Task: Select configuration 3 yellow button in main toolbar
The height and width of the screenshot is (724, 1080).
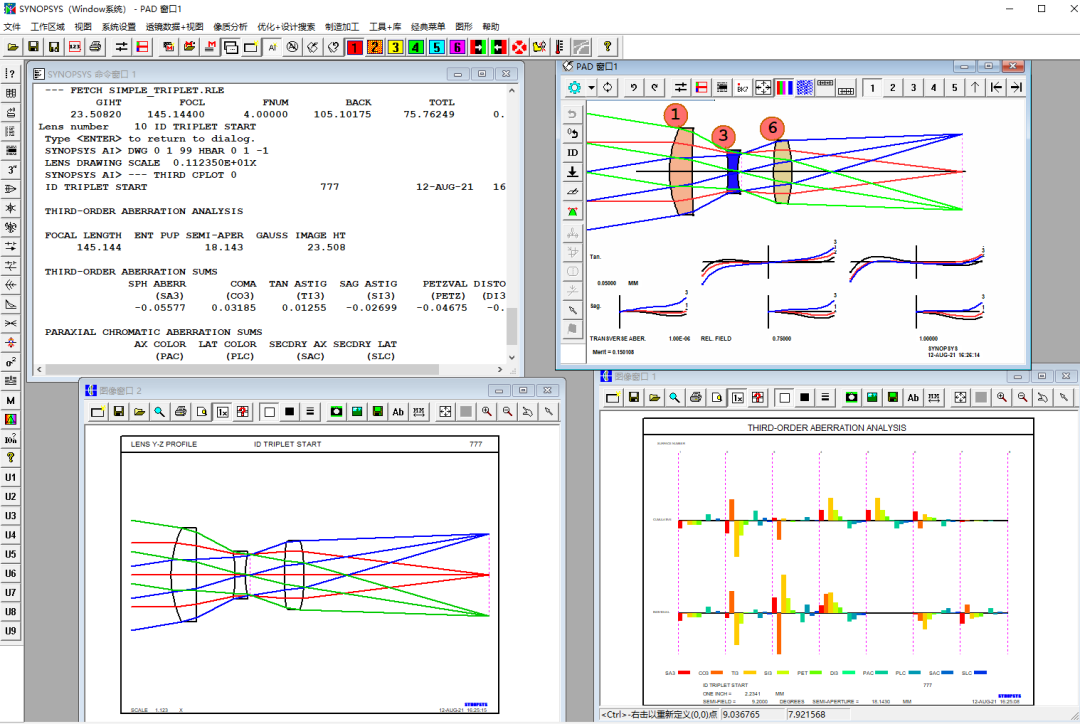Action: click(395, 47)
